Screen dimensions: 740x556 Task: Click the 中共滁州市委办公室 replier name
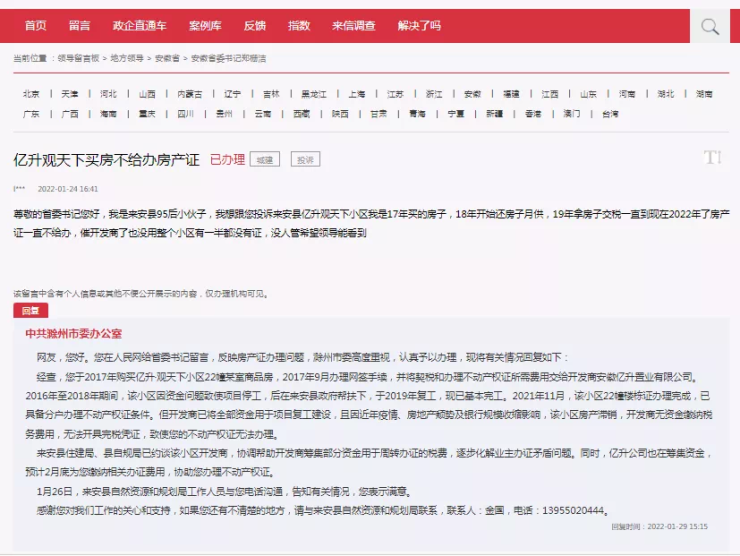(x=74, y=334)
